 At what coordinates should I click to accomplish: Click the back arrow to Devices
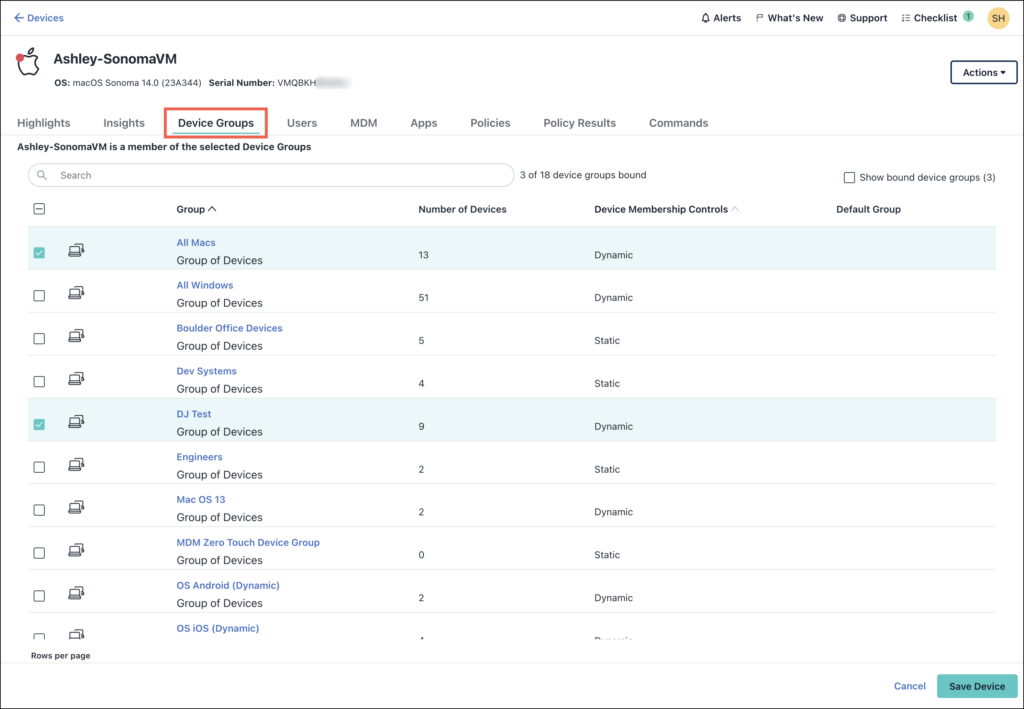[19, 18]
